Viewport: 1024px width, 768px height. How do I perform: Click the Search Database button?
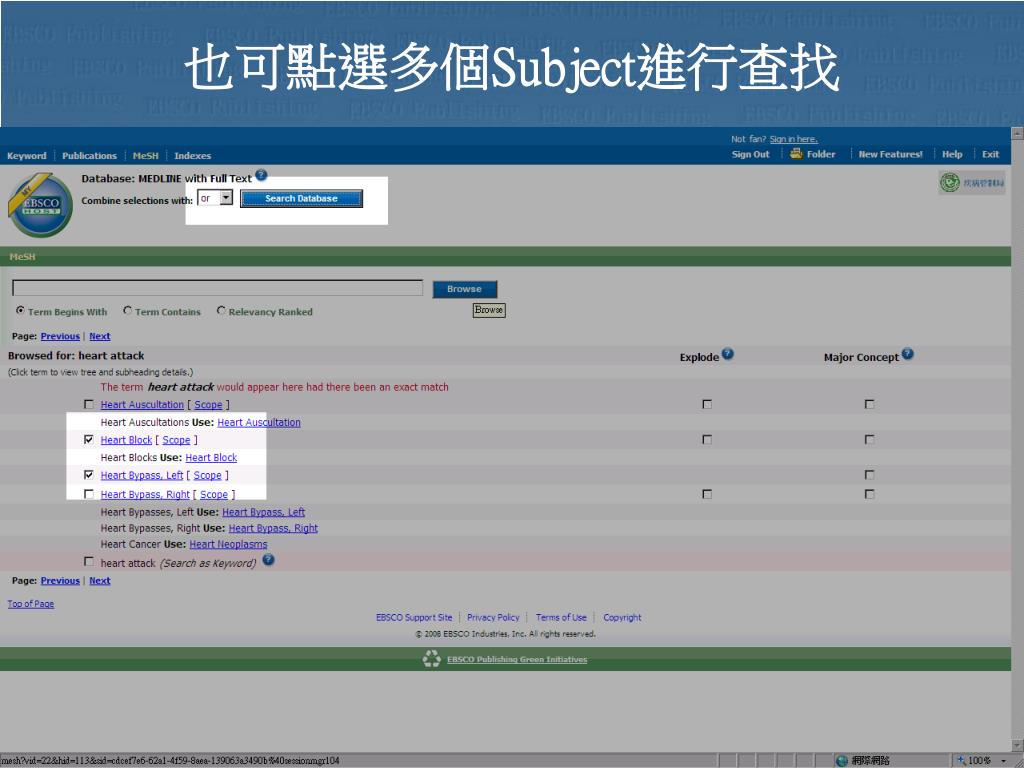click(x=301, y=199)
